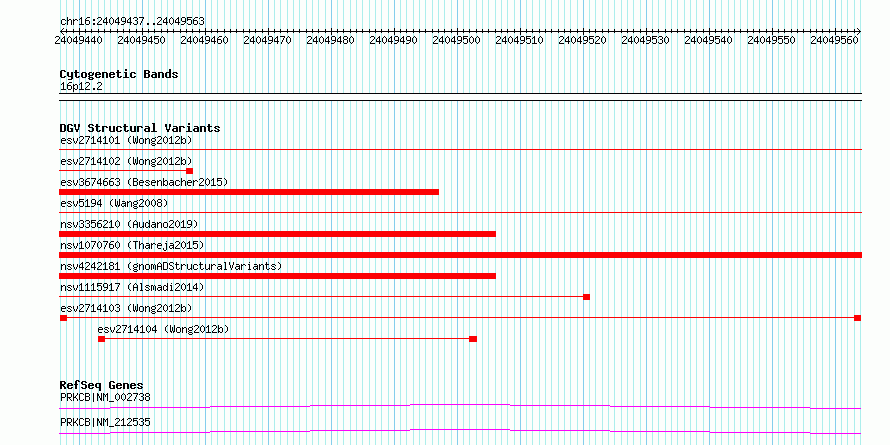Open variant esv2714101 (Wong2012b) label

[126, 140]
